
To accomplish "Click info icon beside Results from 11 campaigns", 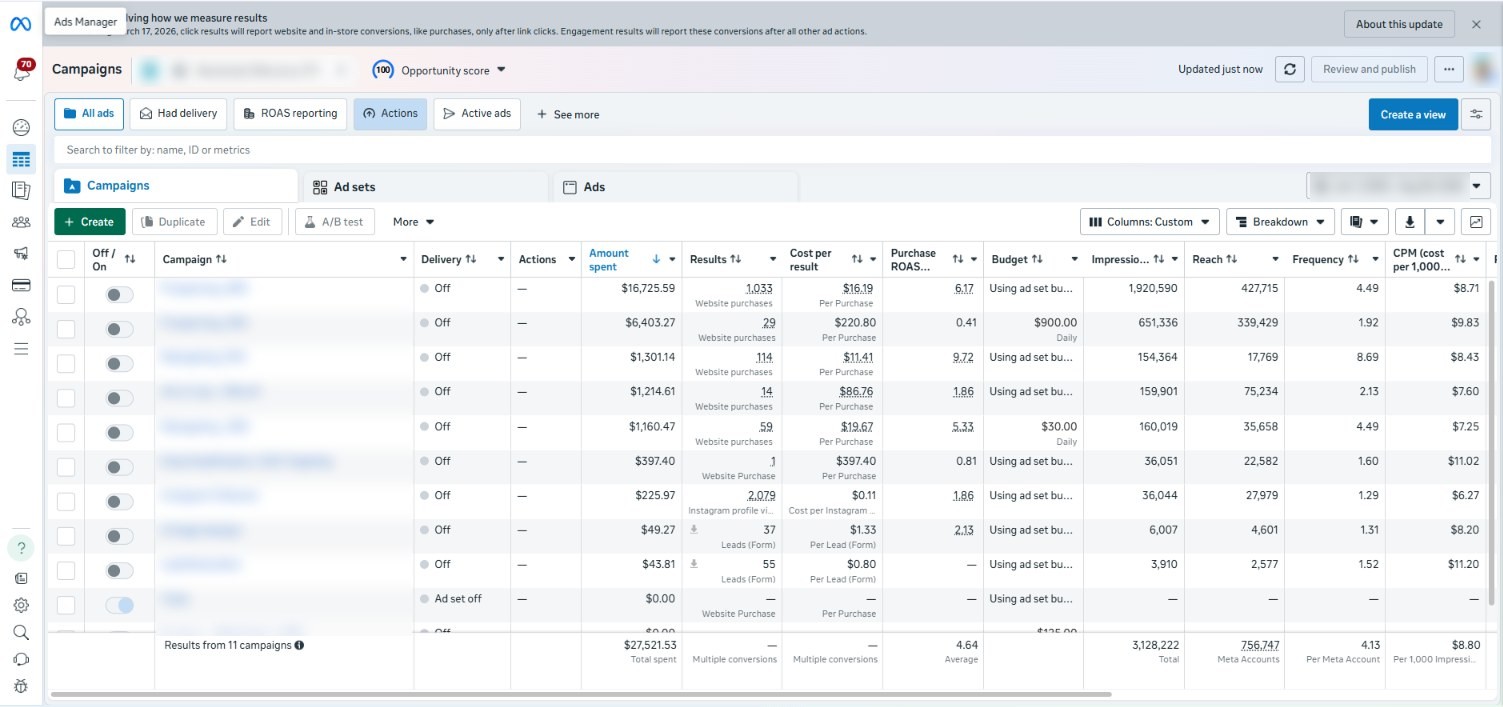I will pos(299,645).
